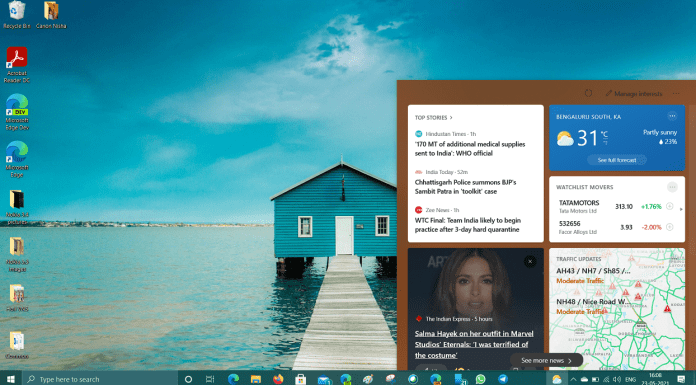Launch File Explorer from taskbar
This screenshot has width=696, height=385.
coord(256,379)
